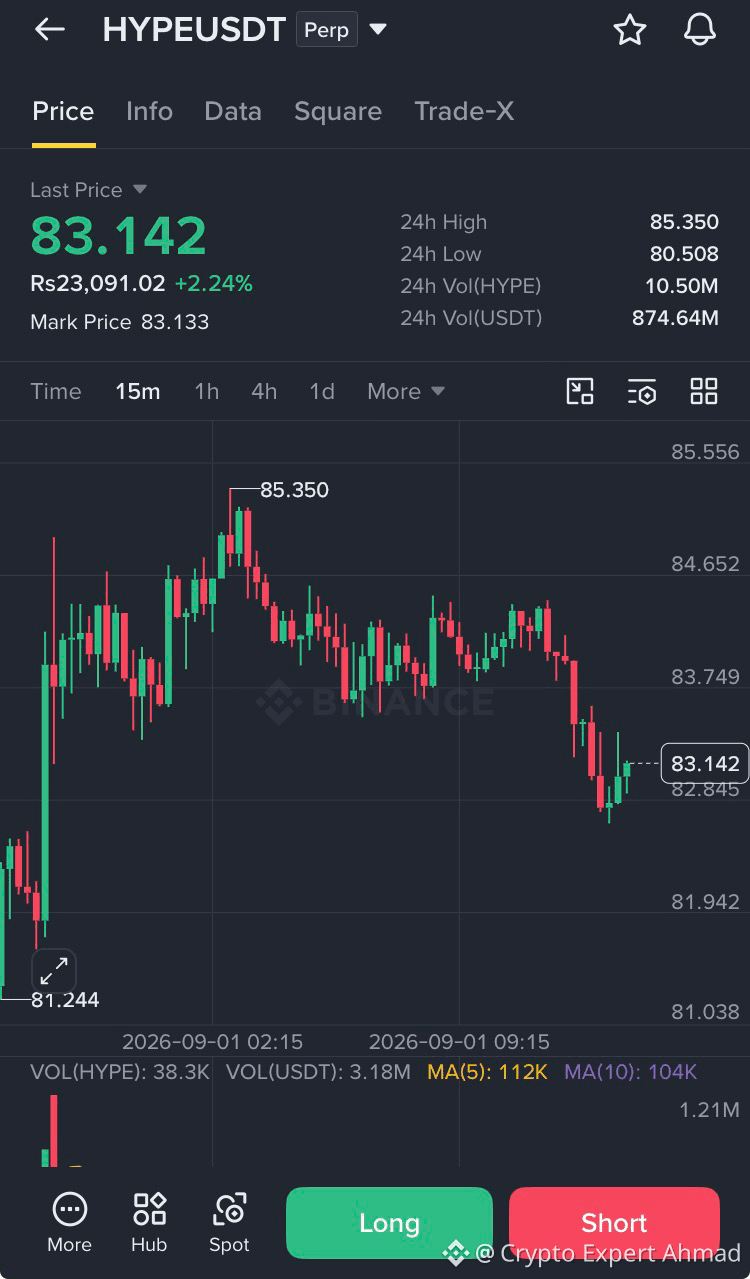Open the More menu icon
This screenshot has width=750, height=1279.
point(69,1222)
